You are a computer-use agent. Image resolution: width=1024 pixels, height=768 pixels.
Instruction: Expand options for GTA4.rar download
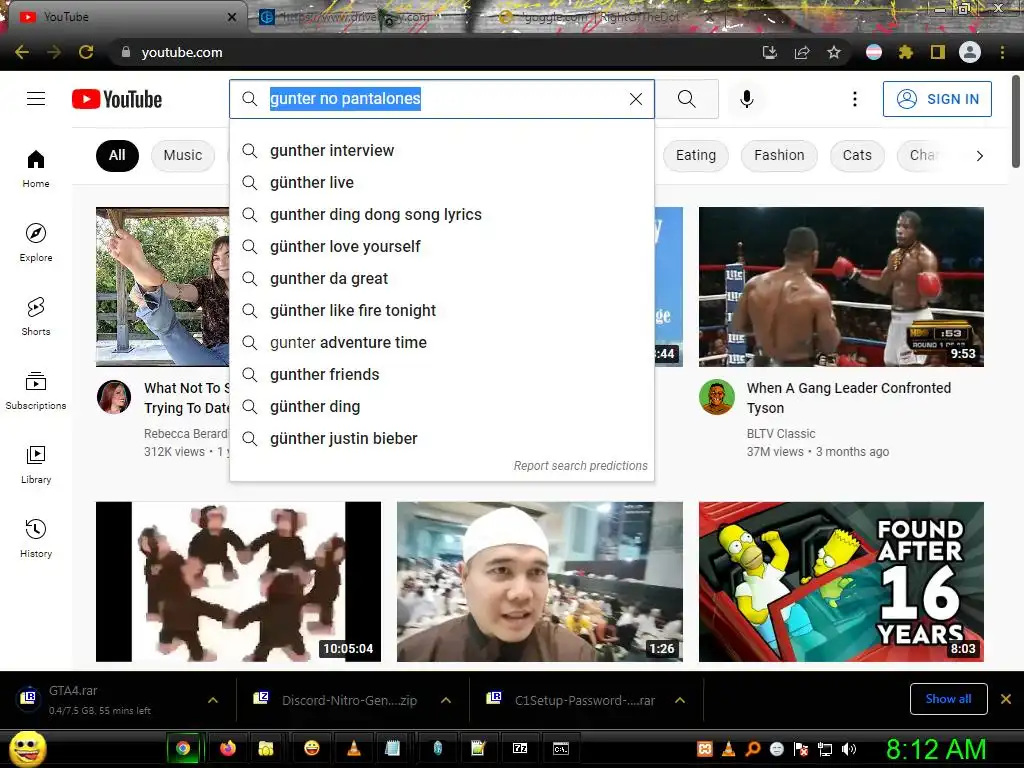(x=213, y=700)
